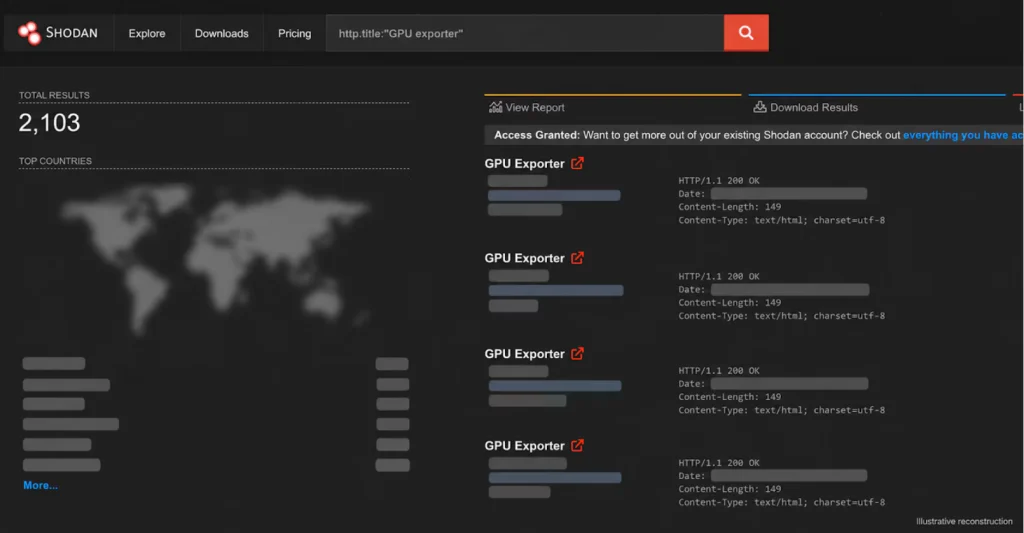Click Content-Length: 149 in third result

729,396
